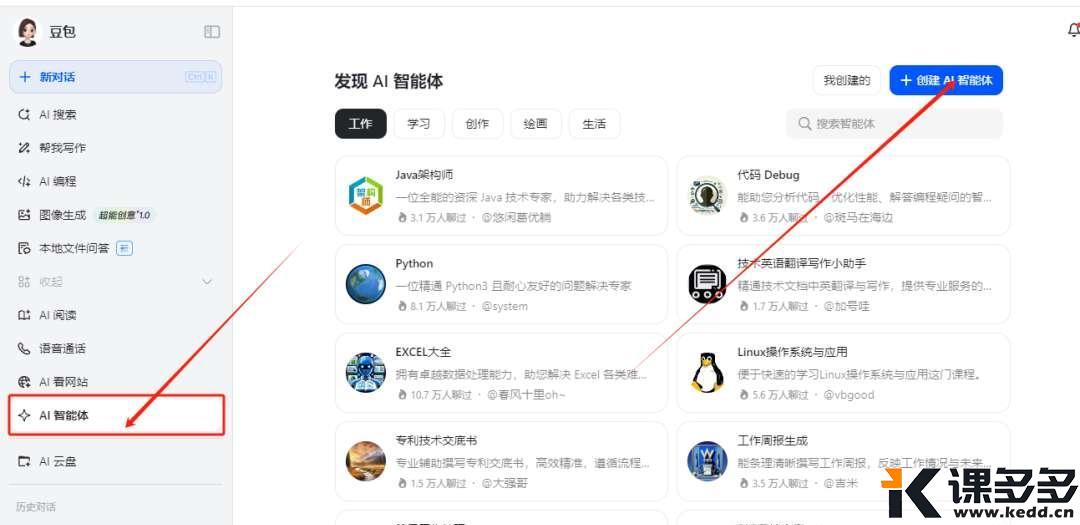Open the Java架构师 agent card

pyautogui.click(x=501, y=196)
